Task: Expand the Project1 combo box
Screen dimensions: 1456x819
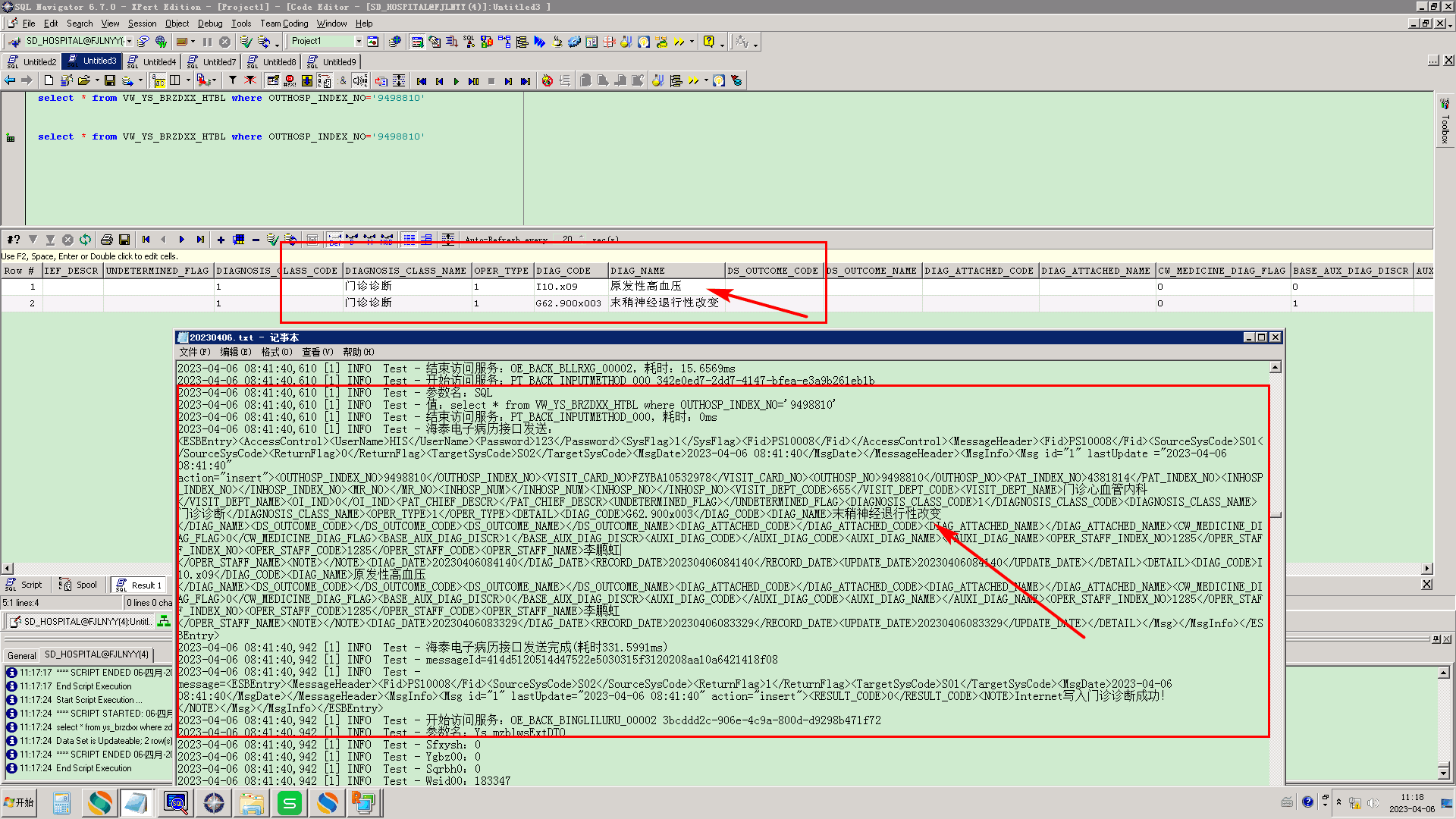Action: (358, 42)
